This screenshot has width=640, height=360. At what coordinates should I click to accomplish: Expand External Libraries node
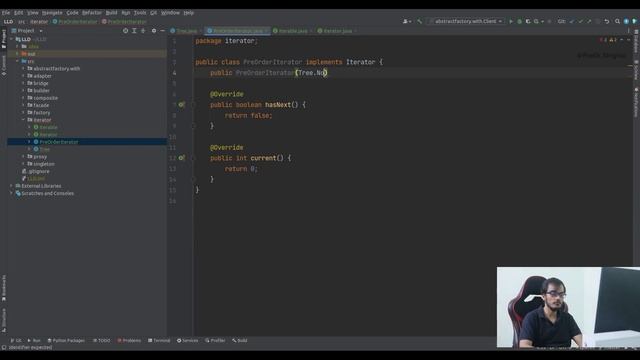tap(11, 186)
